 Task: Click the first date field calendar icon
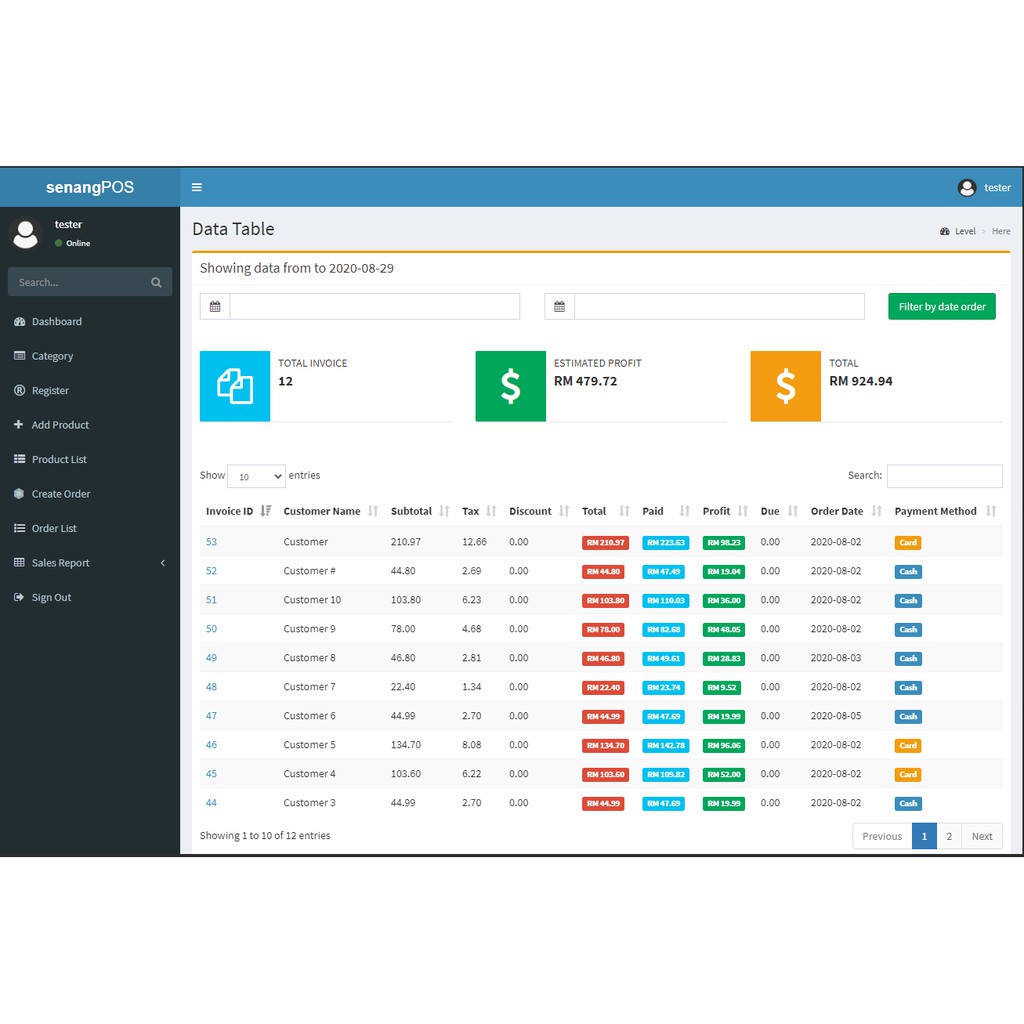(215, 307)
